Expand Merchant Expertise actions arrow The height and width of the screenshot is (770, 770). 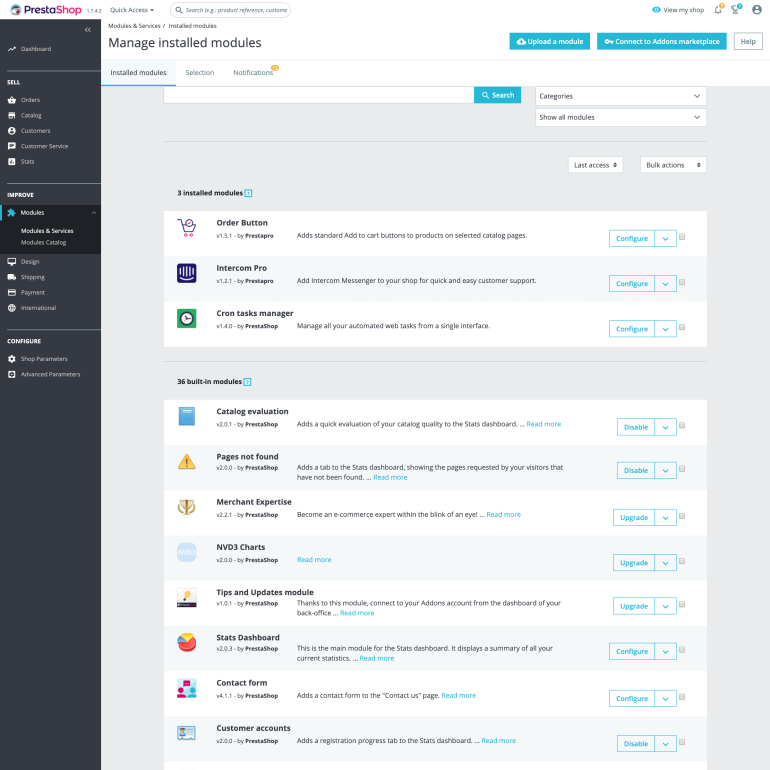[x=665, y=518]
